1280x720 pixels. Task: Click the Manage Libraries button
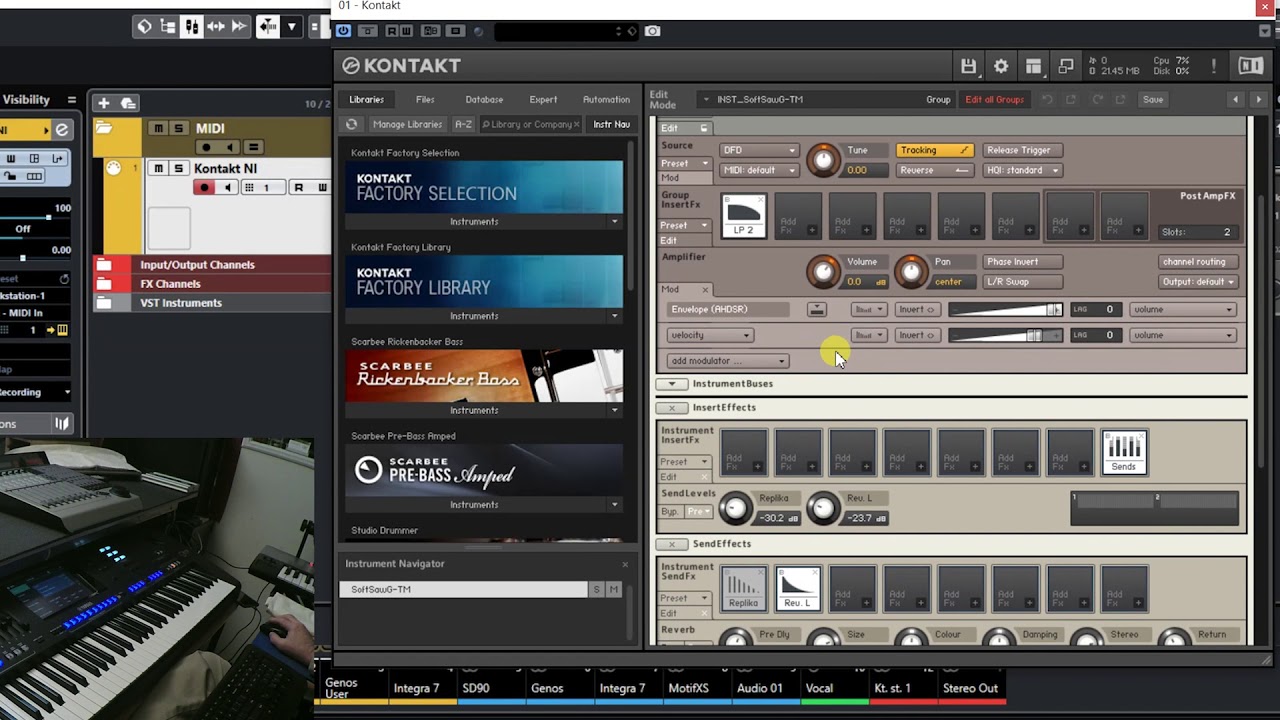407,124
